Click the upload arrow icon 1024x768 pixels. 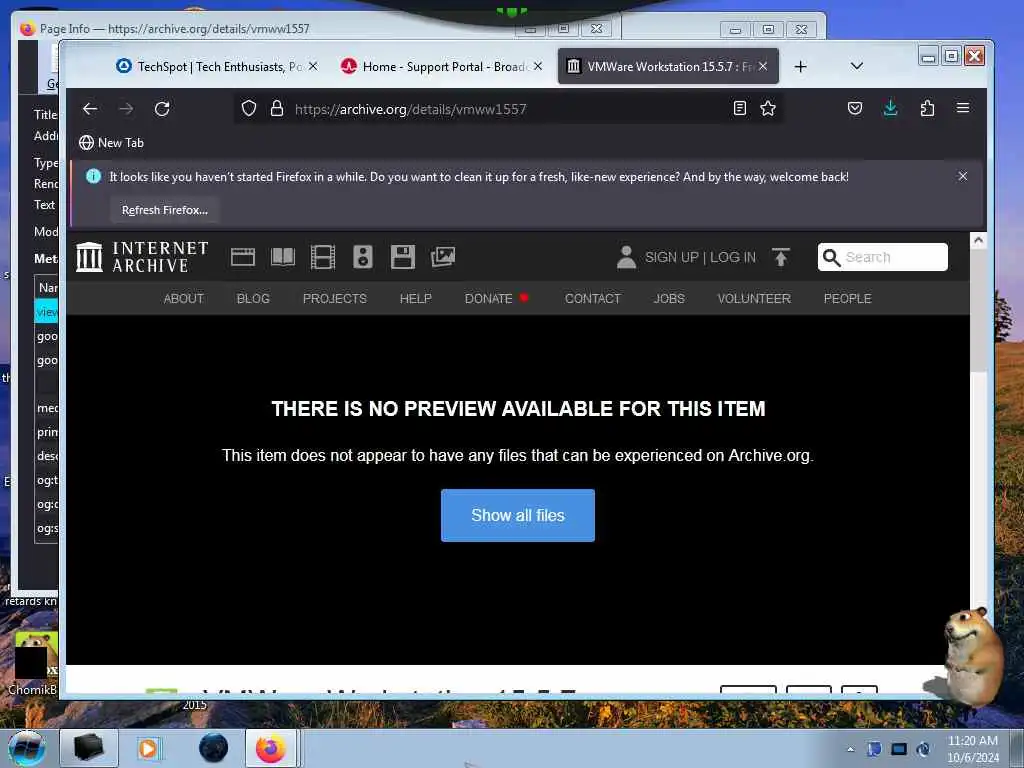pos(780,257)
